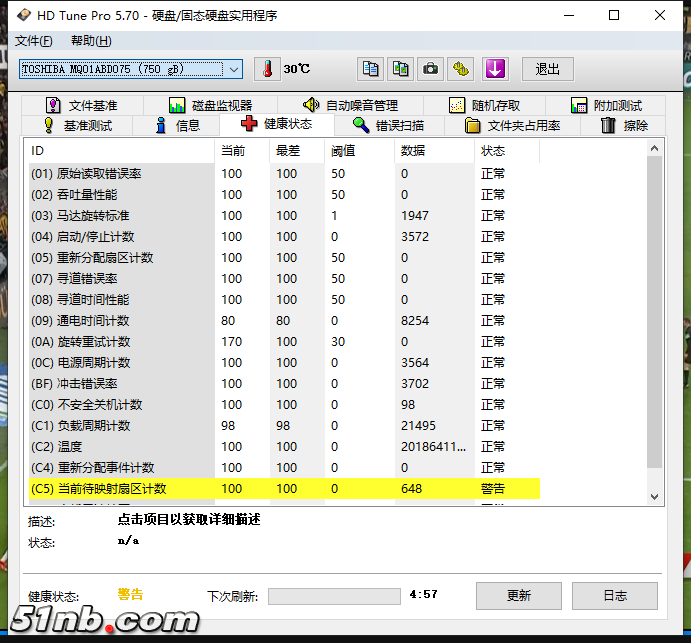Select row (C4) 重新分配事件计数
This screenshot has height=643, width=691.
[x=284, y=468]
